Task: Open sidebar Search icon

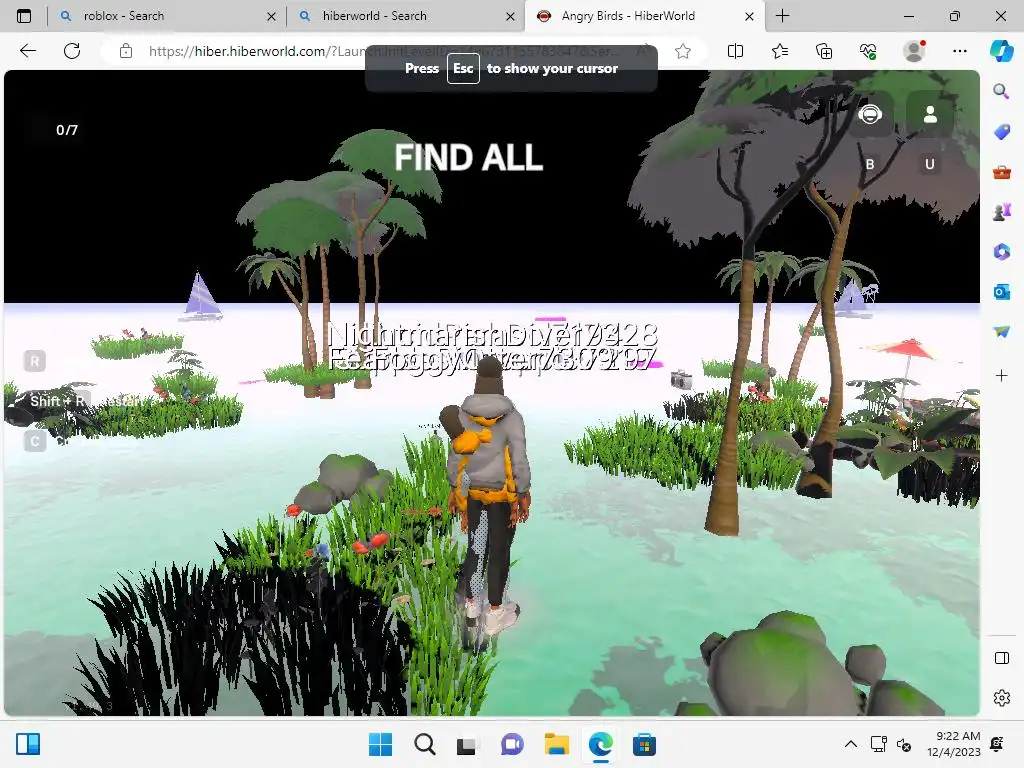Action: (x=1001, y=91)
